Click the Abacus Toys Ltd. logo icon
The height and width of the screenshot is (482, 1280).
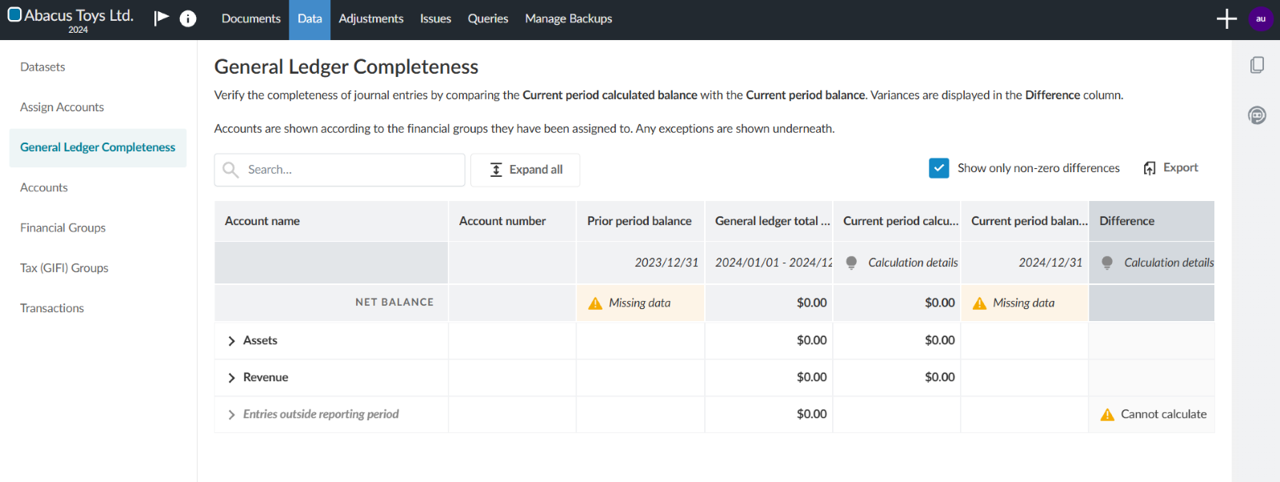pos(15,15)
